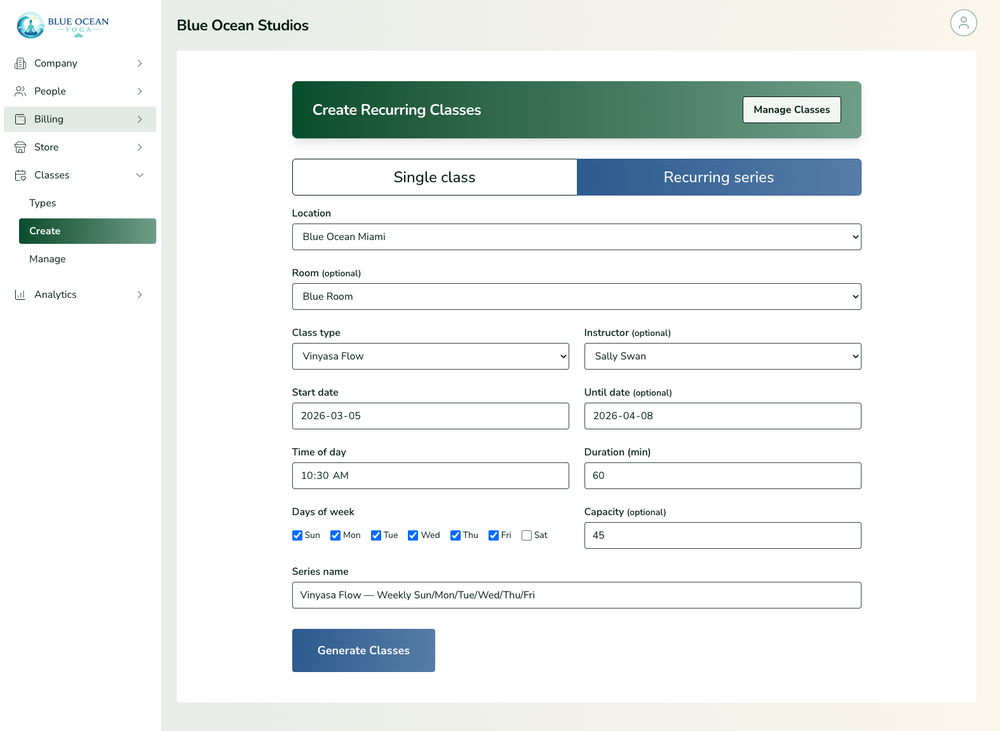Click the Blue Ocean Studios title

(x=242, y=26)
